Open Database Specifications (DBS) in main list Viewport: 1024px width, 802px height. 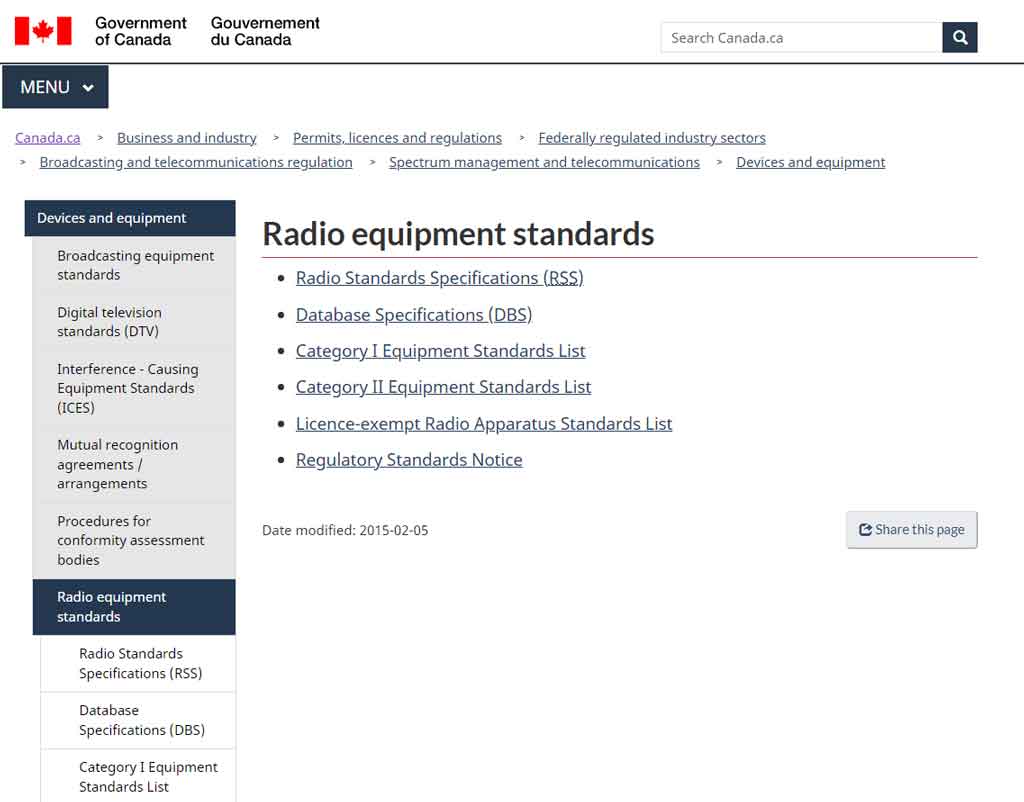[413, 315]
